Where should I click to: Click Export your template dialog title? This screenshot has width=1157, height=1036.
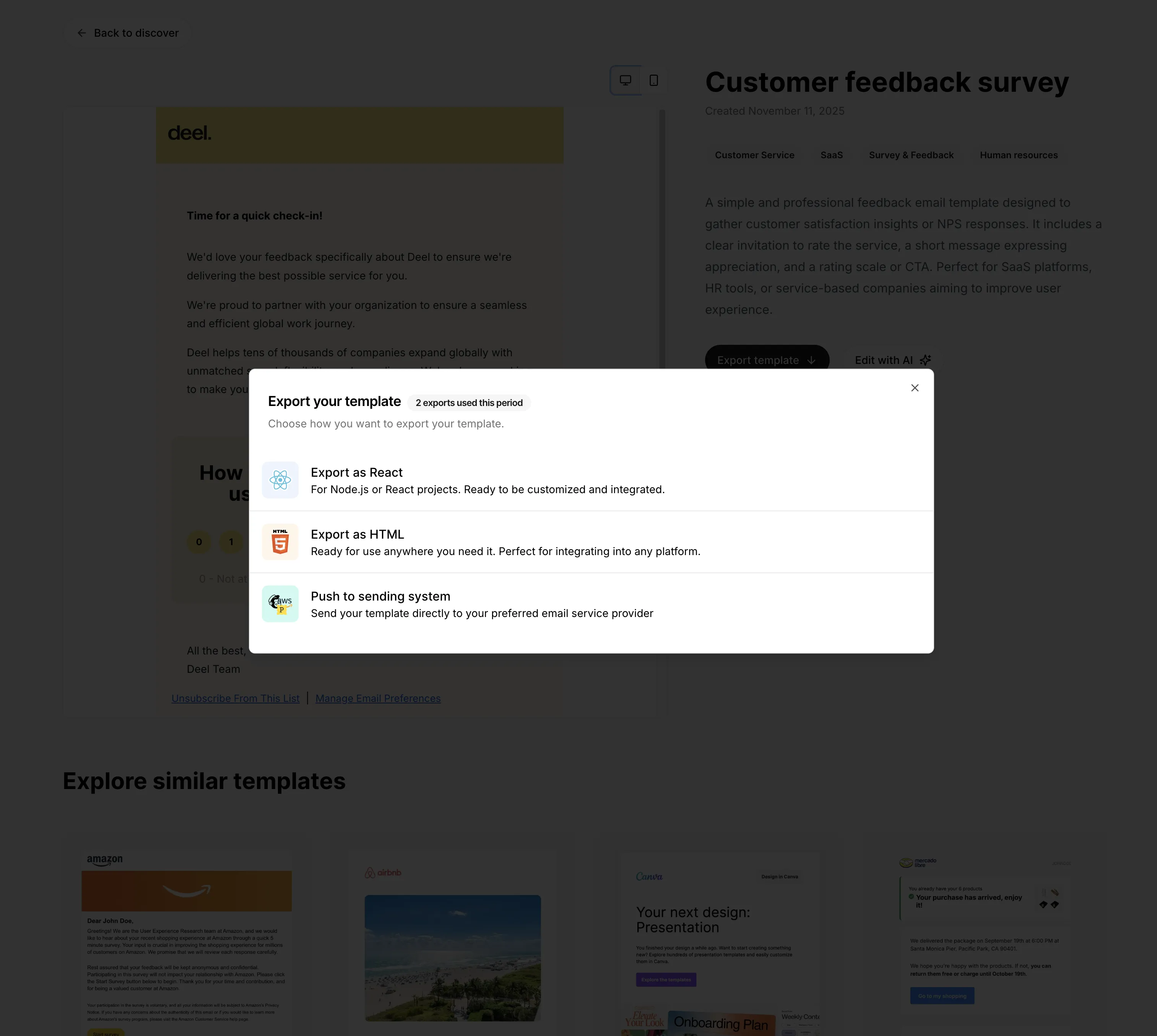(x=334, y=401)
